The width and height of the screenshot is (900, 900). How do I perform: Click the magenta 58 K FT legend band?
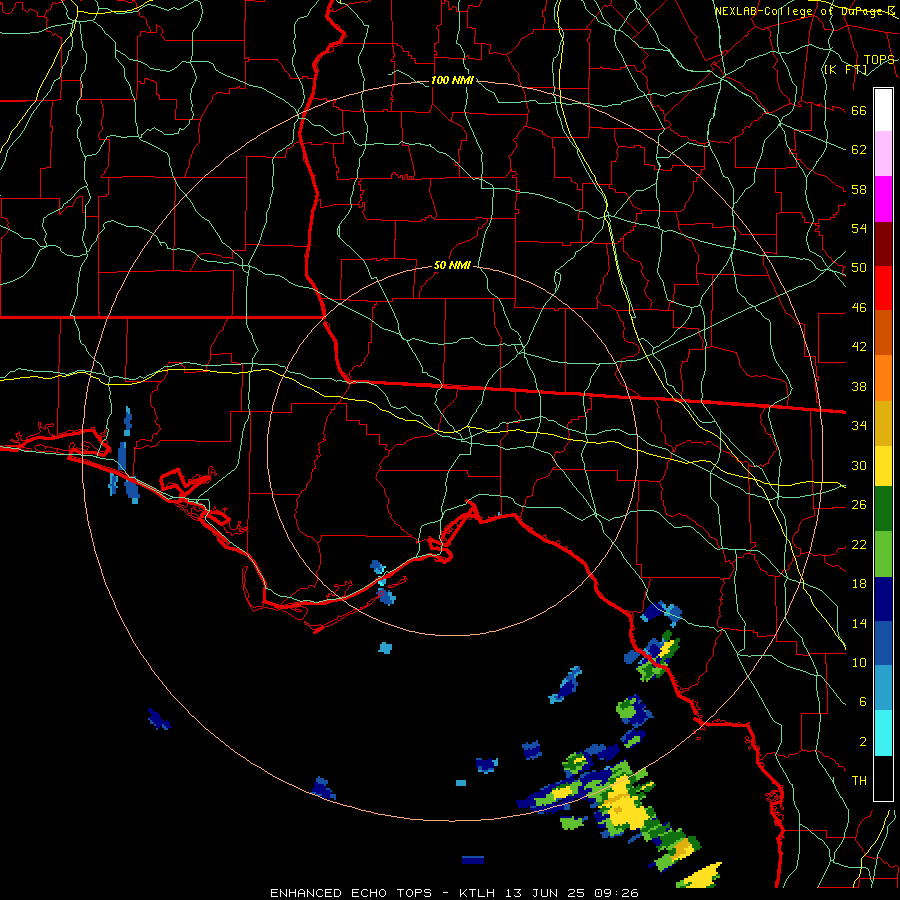[883, 199]
